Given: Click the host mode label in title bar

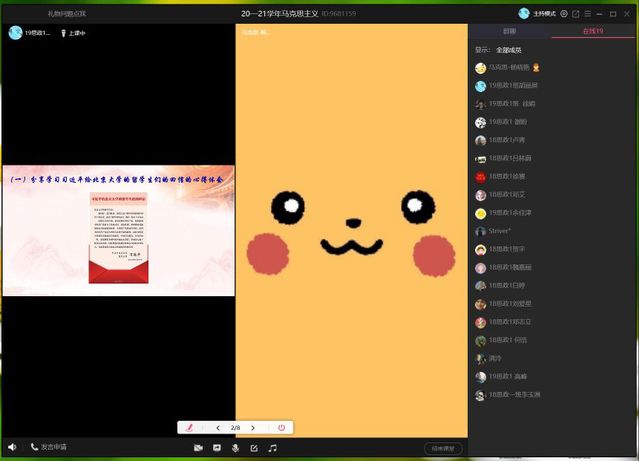Looking at the screenshot, I should tap(544, 14).
